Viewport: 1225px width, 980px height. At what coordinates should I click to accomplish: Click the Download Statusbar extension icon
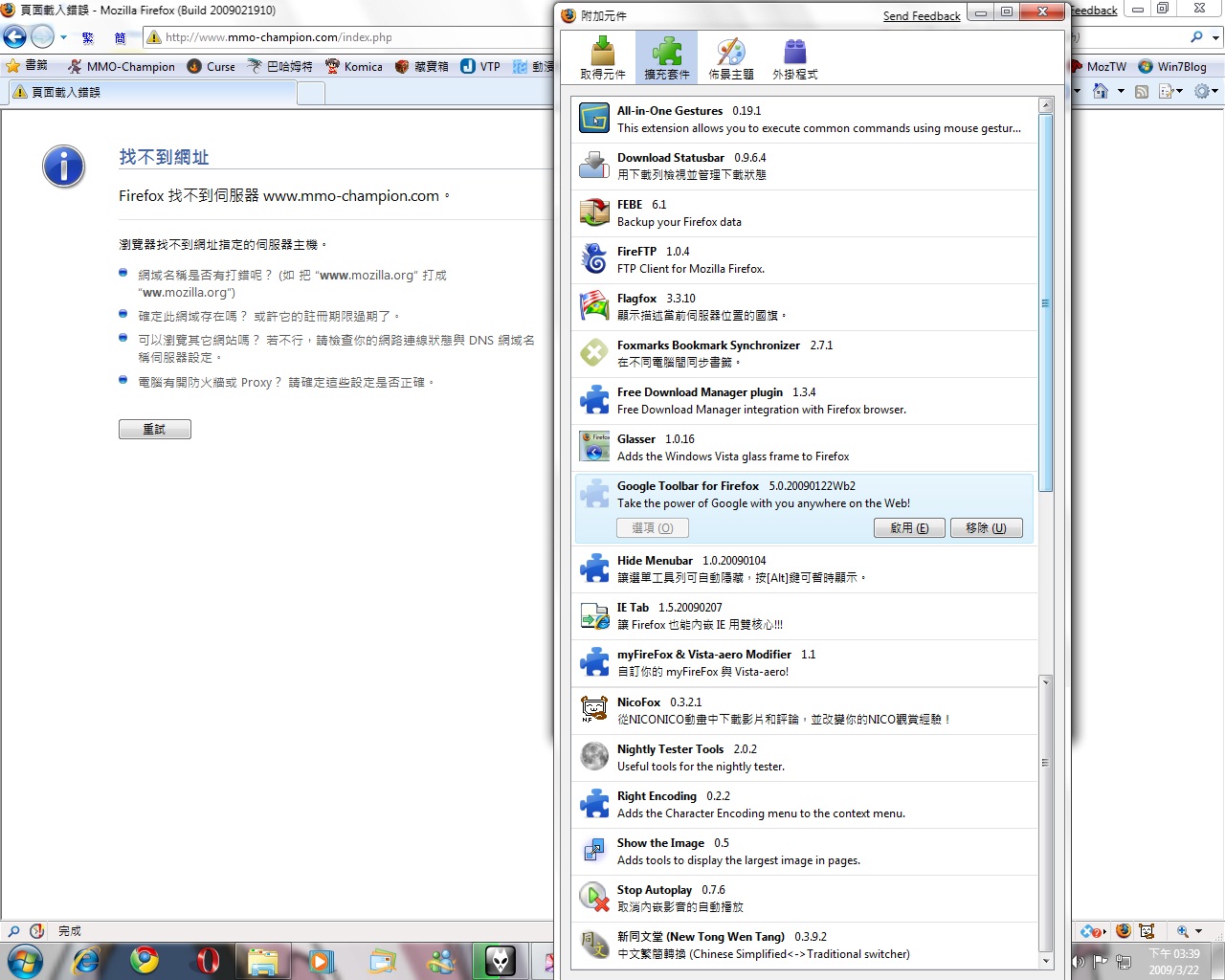[594, 166]
